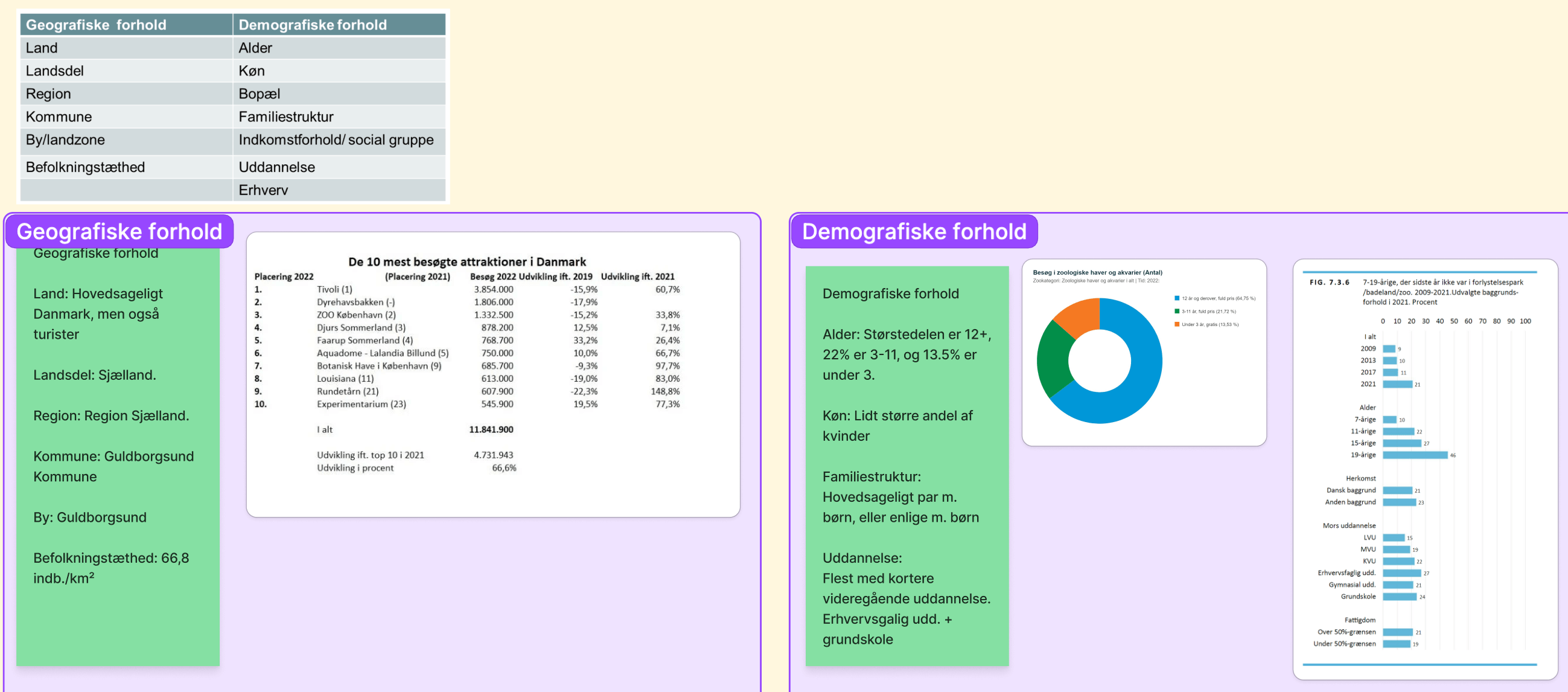This screenshot has width=1568, height=692.
Task: Click the blue legend entry '12 år og derover'
Action: click(x=1215, y=298)
